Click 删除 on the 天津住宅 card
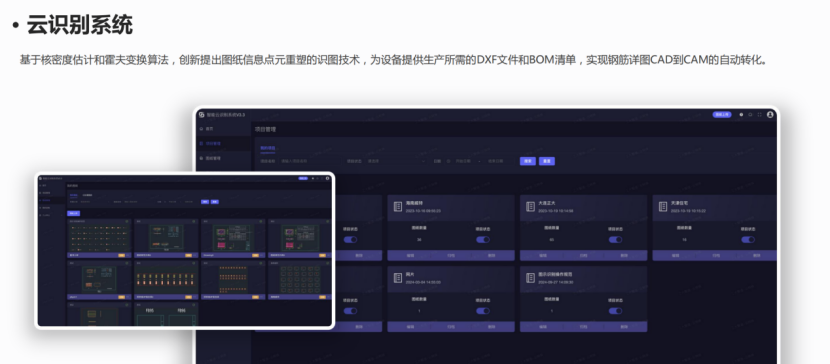The height and width of the screenshot is (364, 830). tap(756, 256)
